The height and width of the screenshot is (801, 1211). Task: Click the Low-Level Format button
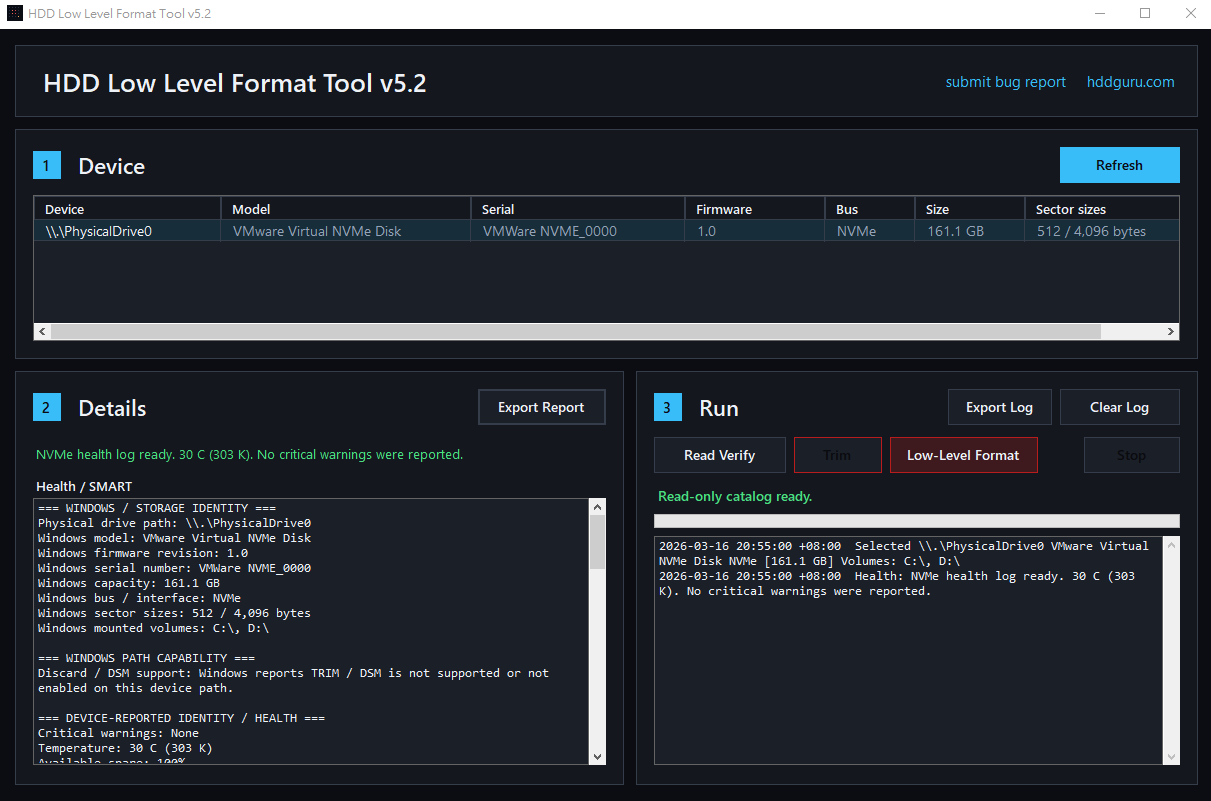click(963, 455)
